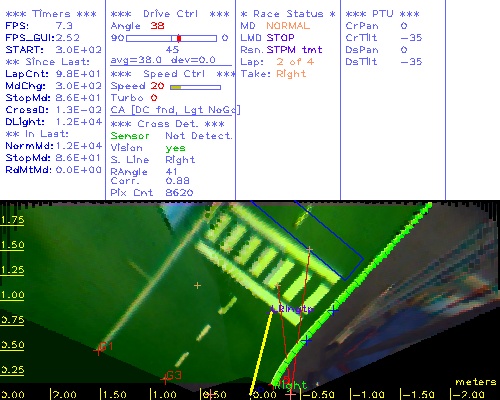Image resolution: width=500 pixels, height=400 pixels.
Task: Click the Sensor Not Detect. status
Action: click(x=171, y=136)
